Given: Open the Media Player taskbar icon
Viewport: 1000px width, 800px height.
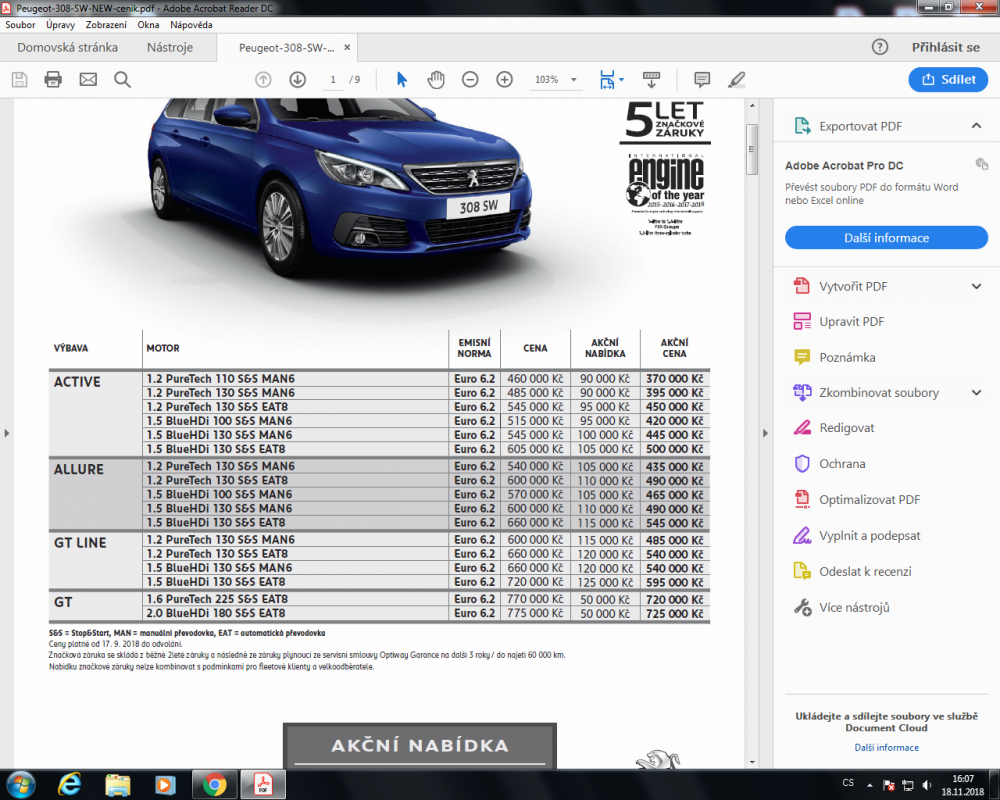Looking at the screenshot, I should click(x=166, y=785).
